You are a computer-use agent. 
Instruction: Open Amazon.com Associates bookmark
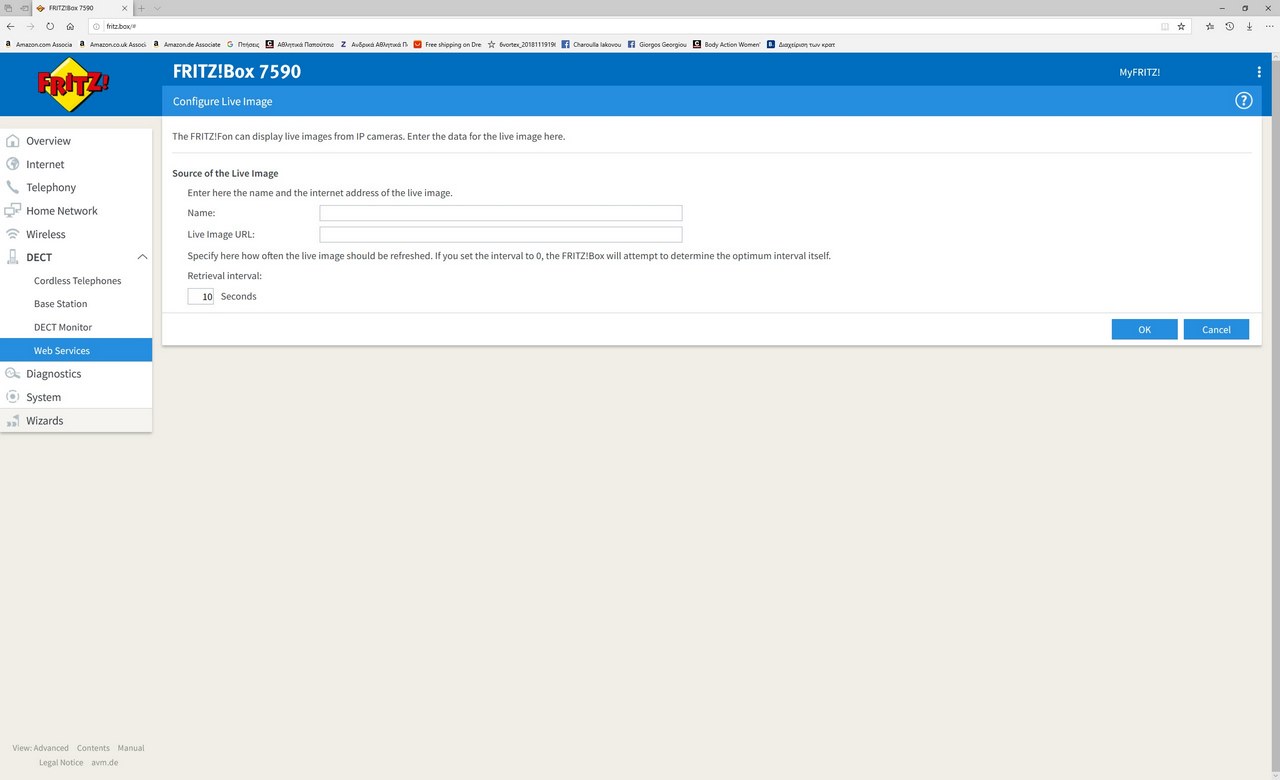tap(39, 44)
